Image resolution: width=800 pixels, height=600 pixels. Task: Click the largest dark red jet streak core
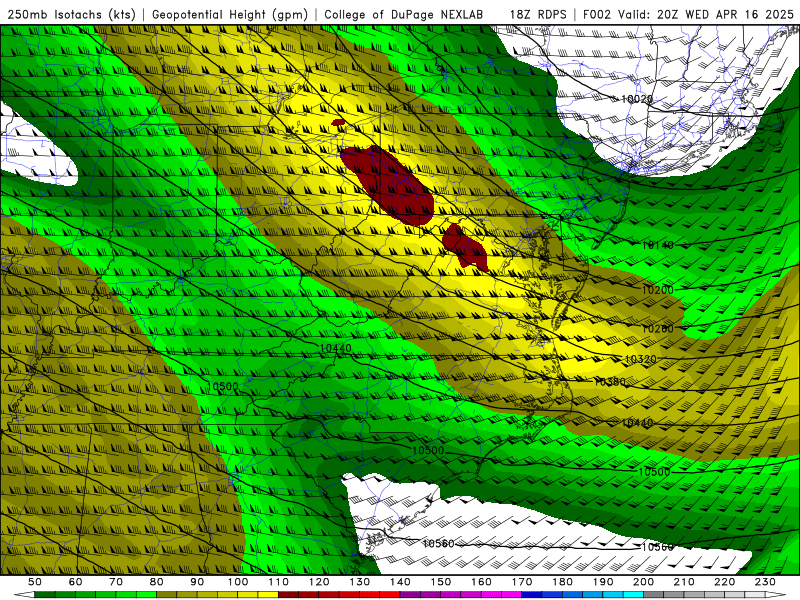(389, 185)
